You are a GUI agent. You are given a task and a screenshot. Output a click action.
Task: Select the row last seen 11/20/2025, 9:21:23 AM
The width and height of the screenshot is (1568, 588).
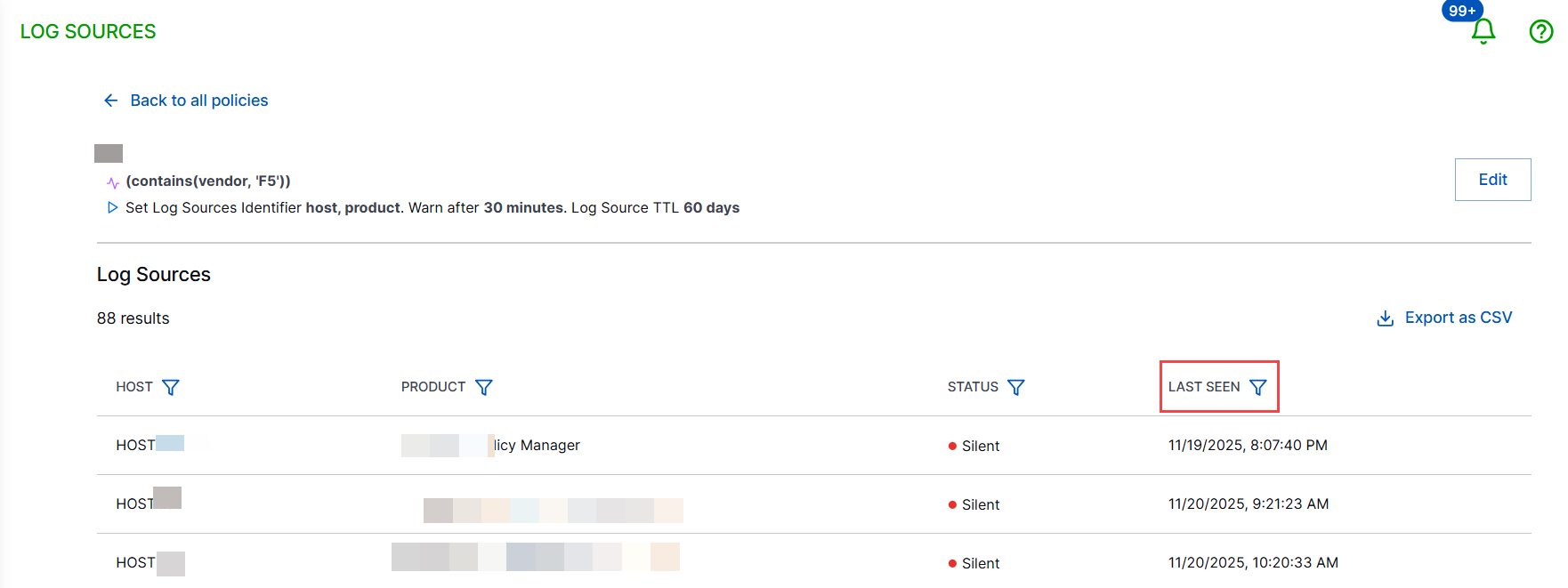1248,503
